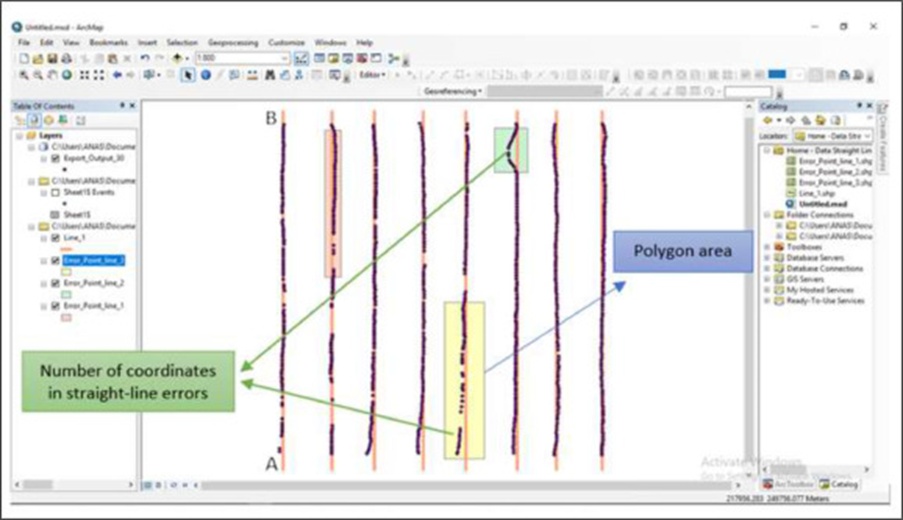Click the Measure ruler tool icon
Screen dimensions: 903x520
coord(252,75)
